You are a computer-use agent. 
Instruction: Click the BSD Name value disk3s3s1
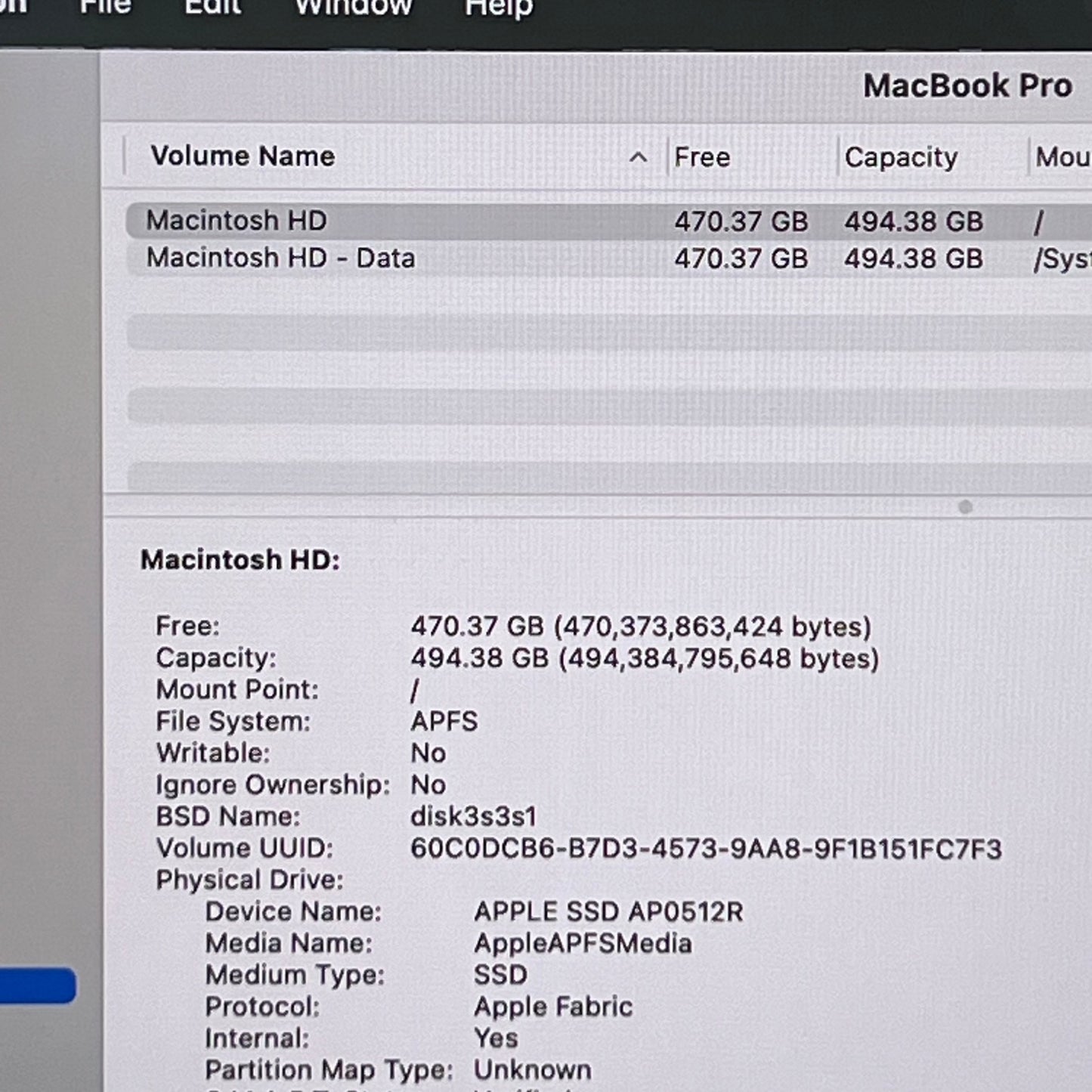[x=474, y=817]
